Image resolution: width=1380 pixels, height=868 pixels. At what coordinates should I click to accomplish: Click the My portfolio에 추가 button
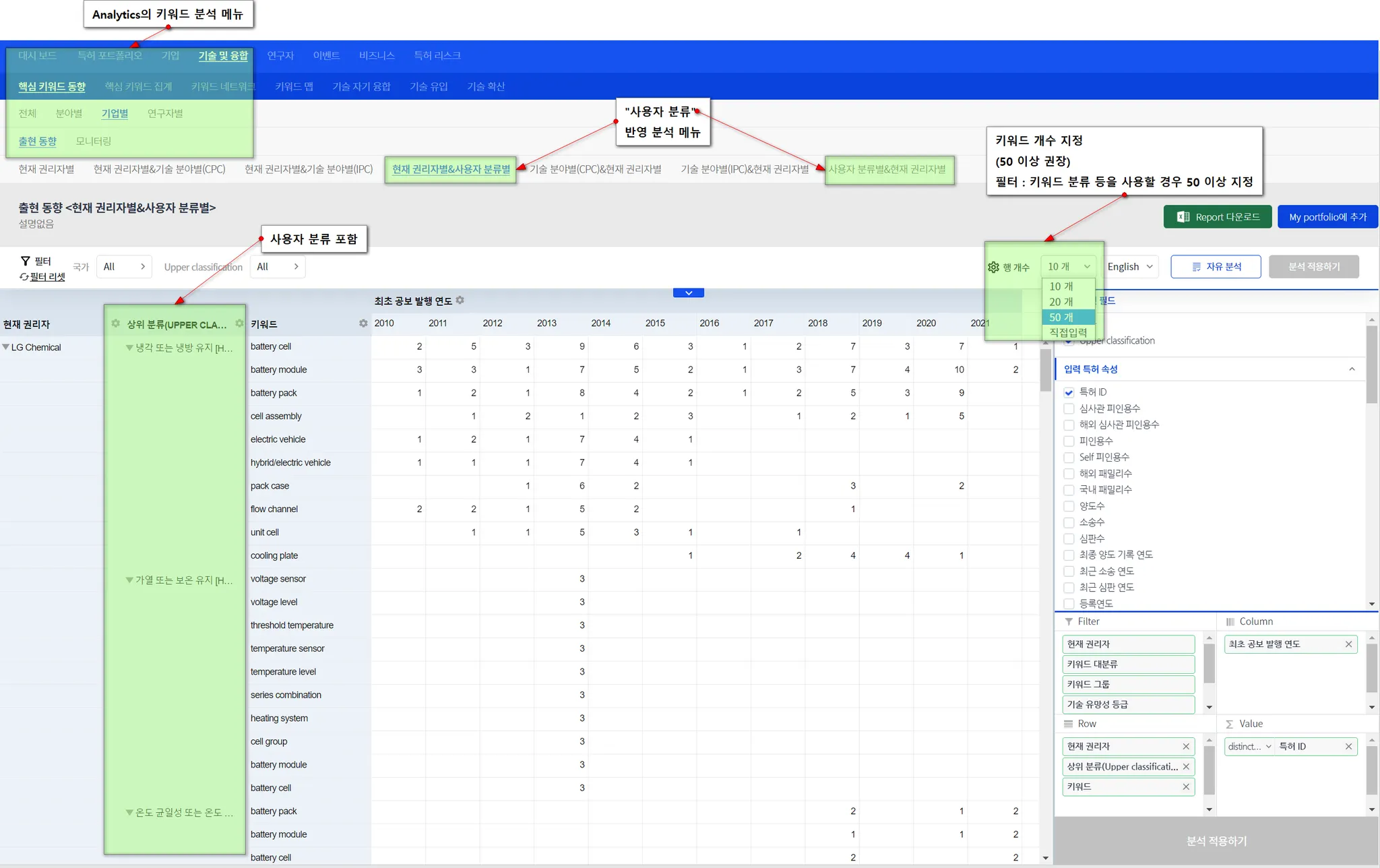[x=1327, y=217]
